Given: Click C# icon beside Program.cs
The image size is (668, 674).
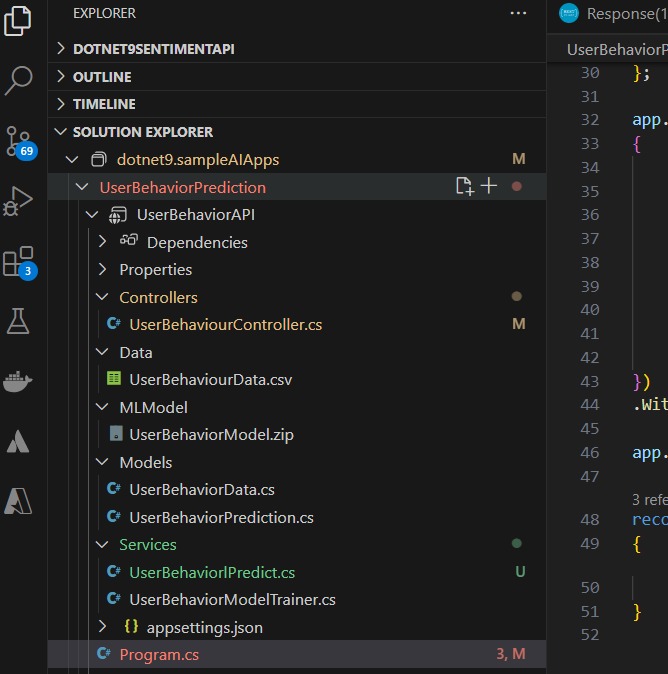Looking at the screenshot, I should point(104,653).
